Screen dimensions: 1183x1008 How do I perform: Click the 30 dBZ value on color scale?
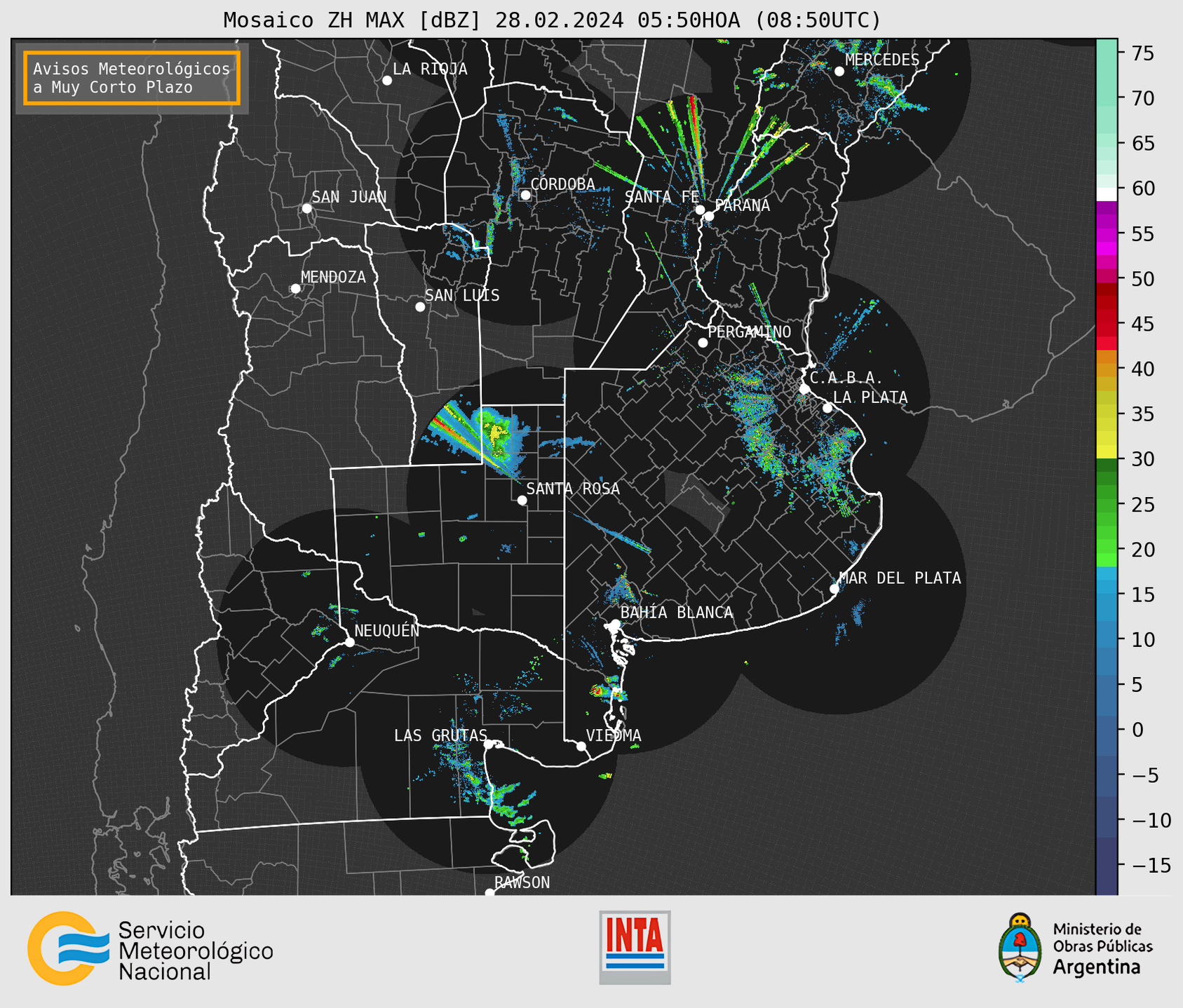tap(1142, 459)
